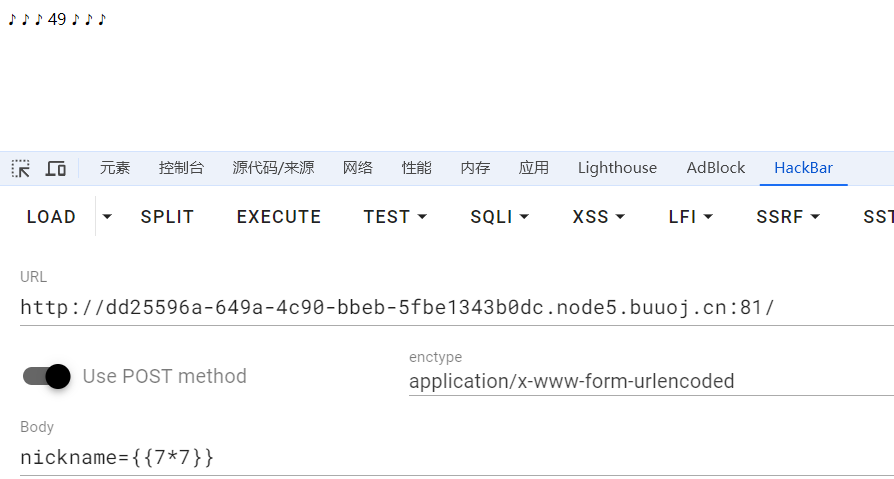The height and width of the screenshot is (479, 894).
Task: Open the dropdown arrow next to LOAD
Action: click(x=108, y=217)
